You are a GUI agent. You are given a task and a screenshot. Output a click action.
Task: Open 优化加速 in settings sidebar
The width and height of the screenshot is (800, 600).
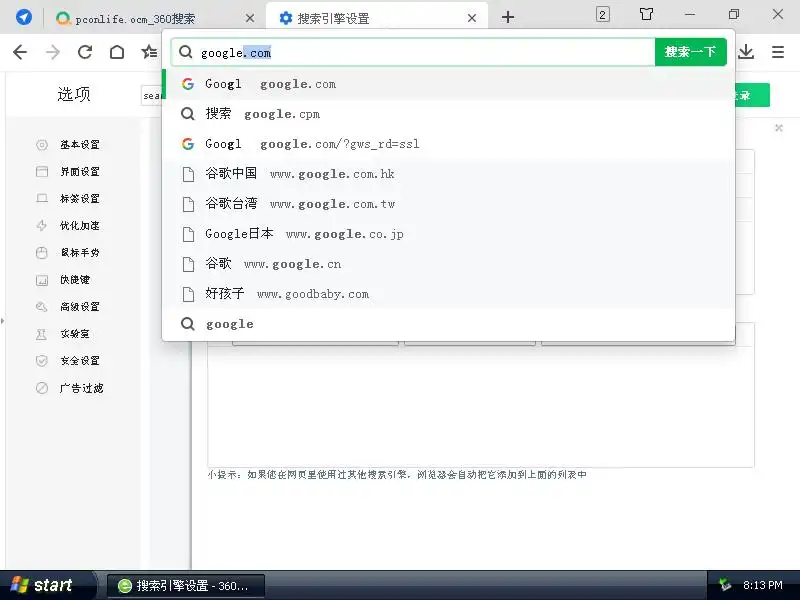pos(80,226)
